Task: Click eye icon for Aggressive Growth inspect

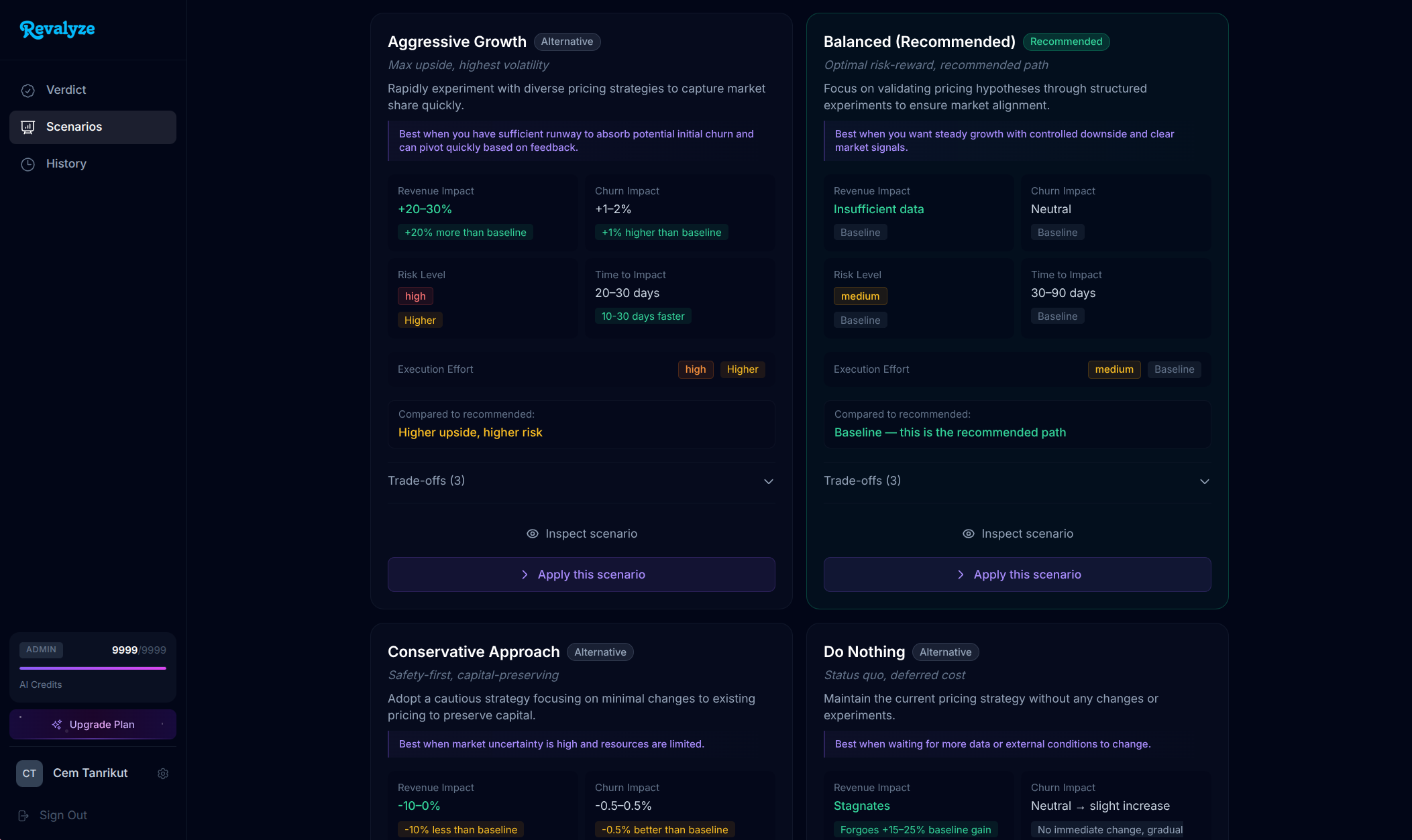Action: [533, 534]
